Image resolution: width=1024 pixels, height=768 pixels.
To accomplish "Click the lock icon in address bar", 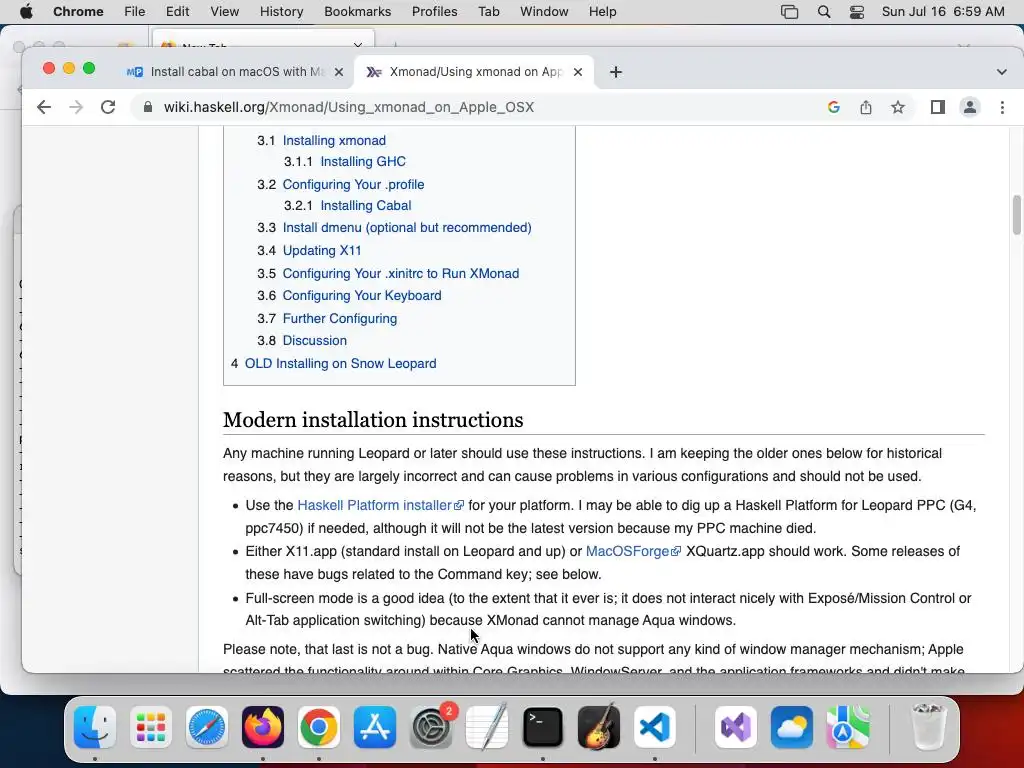I will 148,107.
